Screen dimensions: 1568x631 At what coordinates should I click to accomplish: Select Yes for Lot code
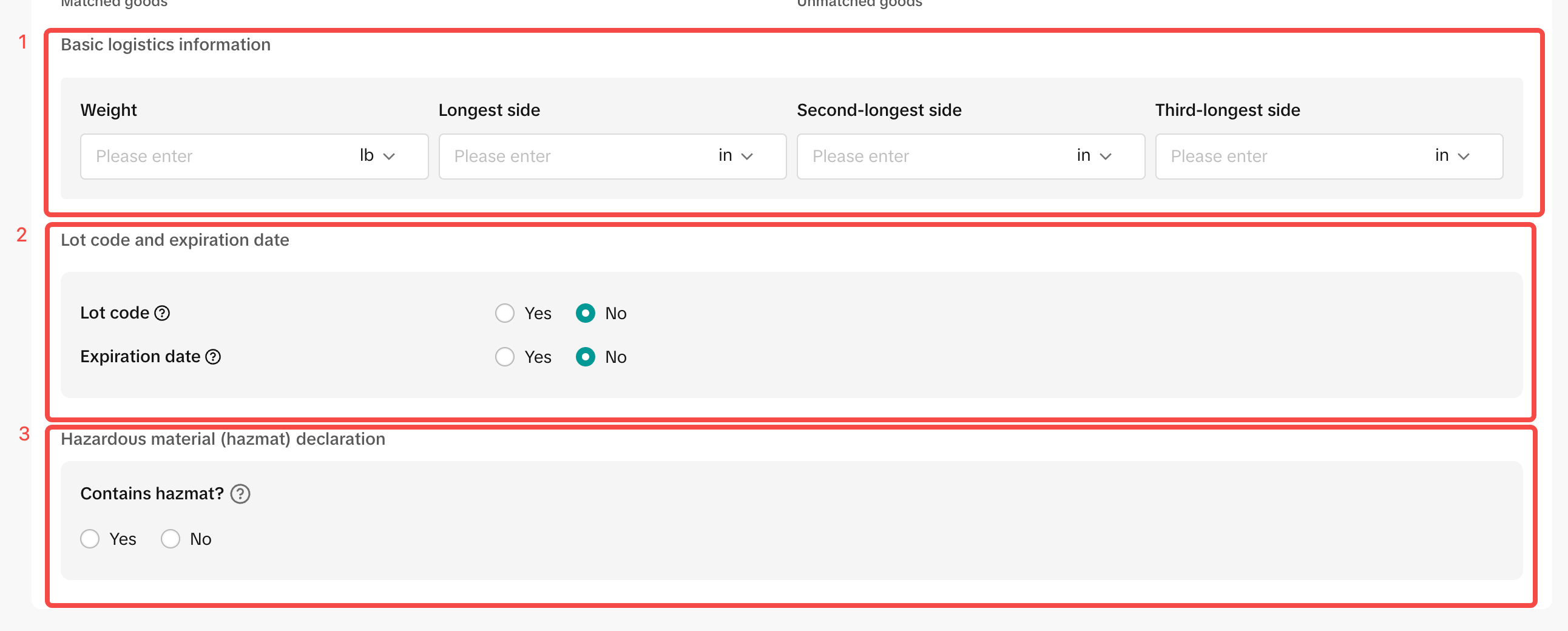pos(505,313)
